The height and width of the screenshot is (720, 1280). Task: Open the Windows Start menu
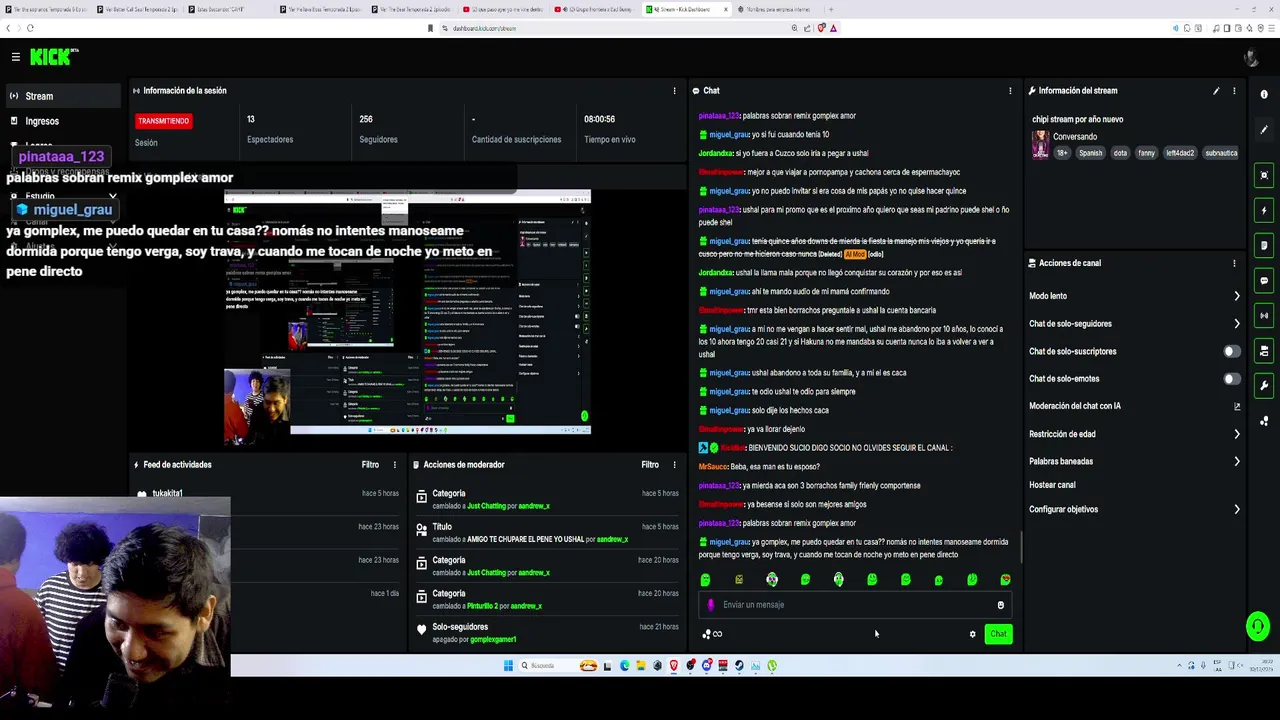tap(508, 666)
